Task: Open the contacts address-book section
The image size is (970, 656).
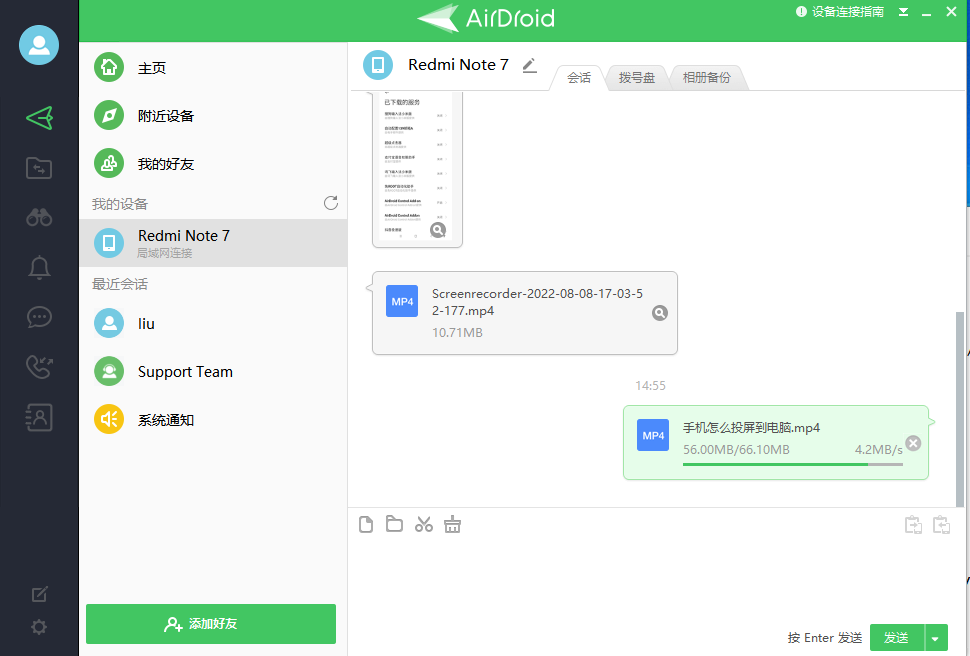Action: (x=39, y=417)
